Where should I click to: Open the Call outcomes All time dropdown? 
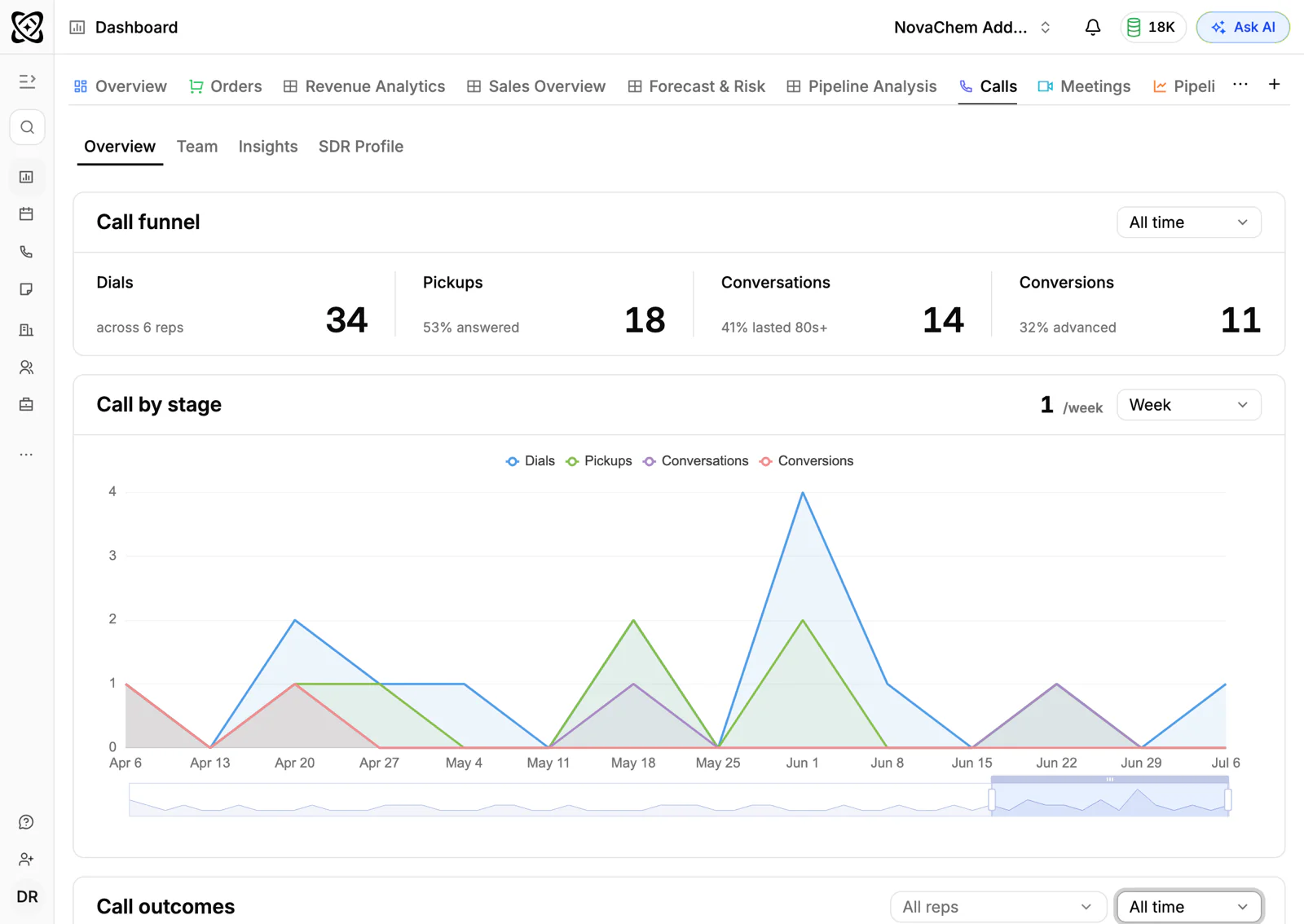pos(1188,907)
